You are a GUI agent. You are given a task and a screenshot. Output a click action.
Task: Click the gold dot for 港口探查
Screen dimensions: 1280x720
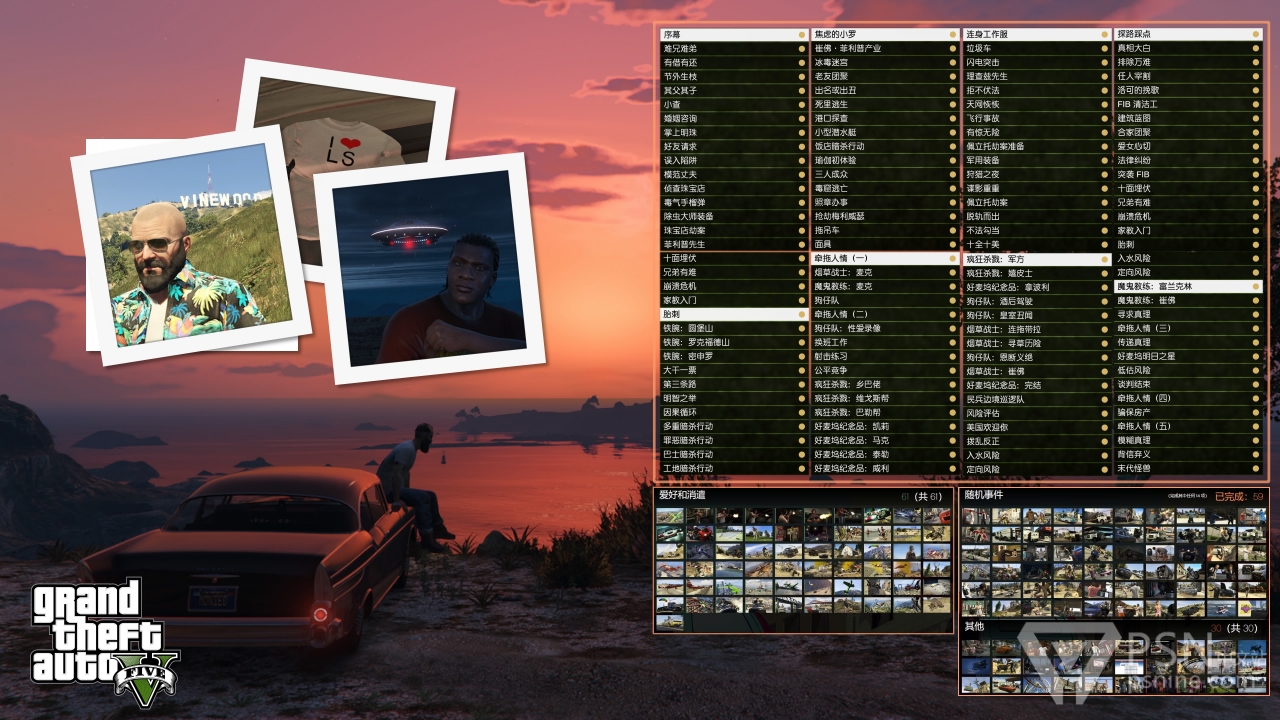(x=952, y=118)
